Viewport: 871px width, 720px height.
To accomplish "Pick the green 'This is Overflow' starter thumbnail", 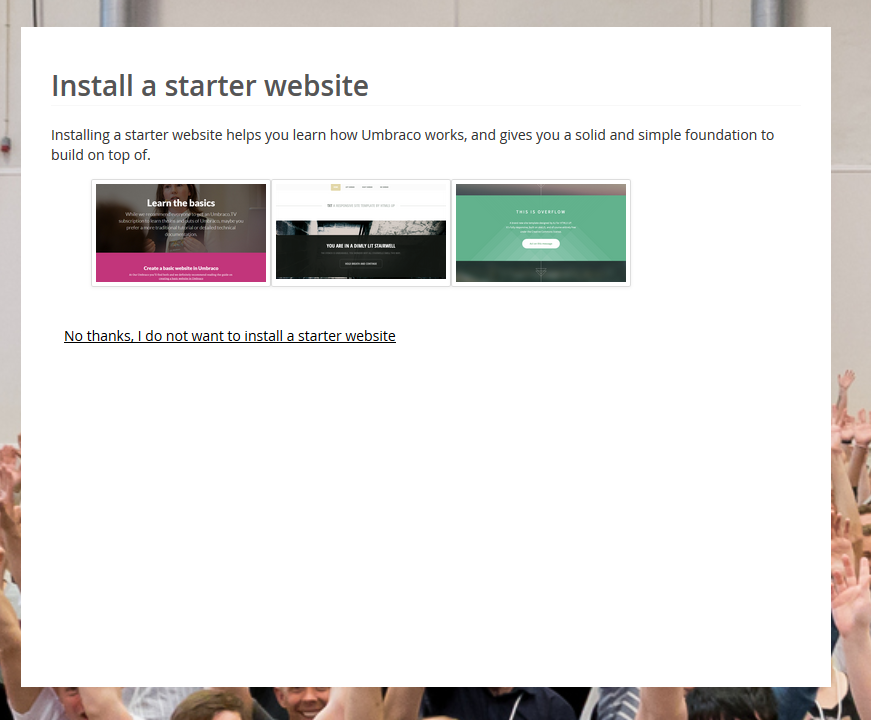I will coord(540,233).
